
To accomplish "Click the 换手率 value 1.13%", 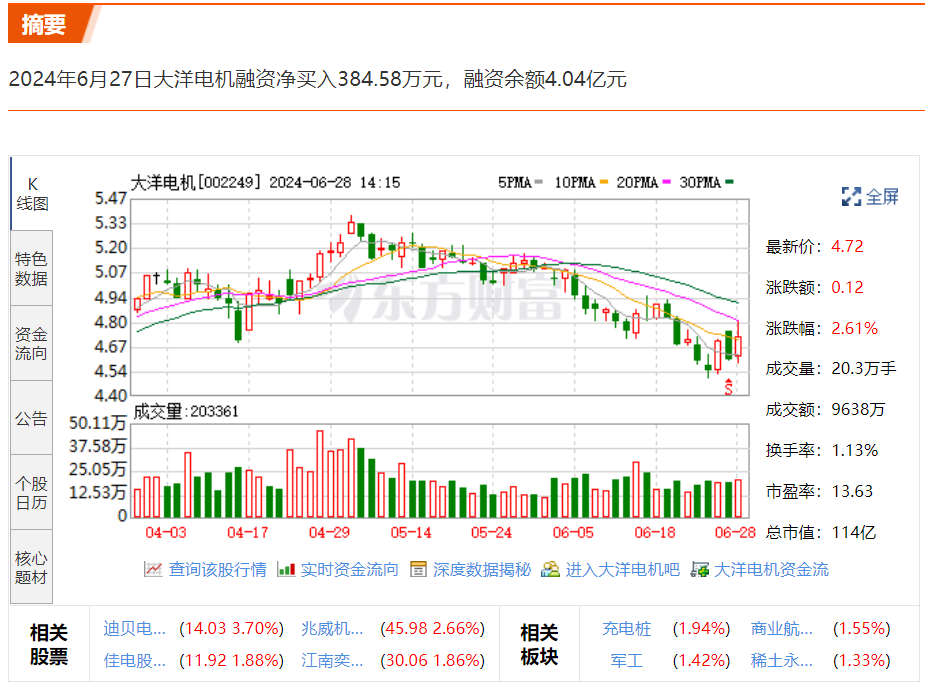I will coord(854,450).
